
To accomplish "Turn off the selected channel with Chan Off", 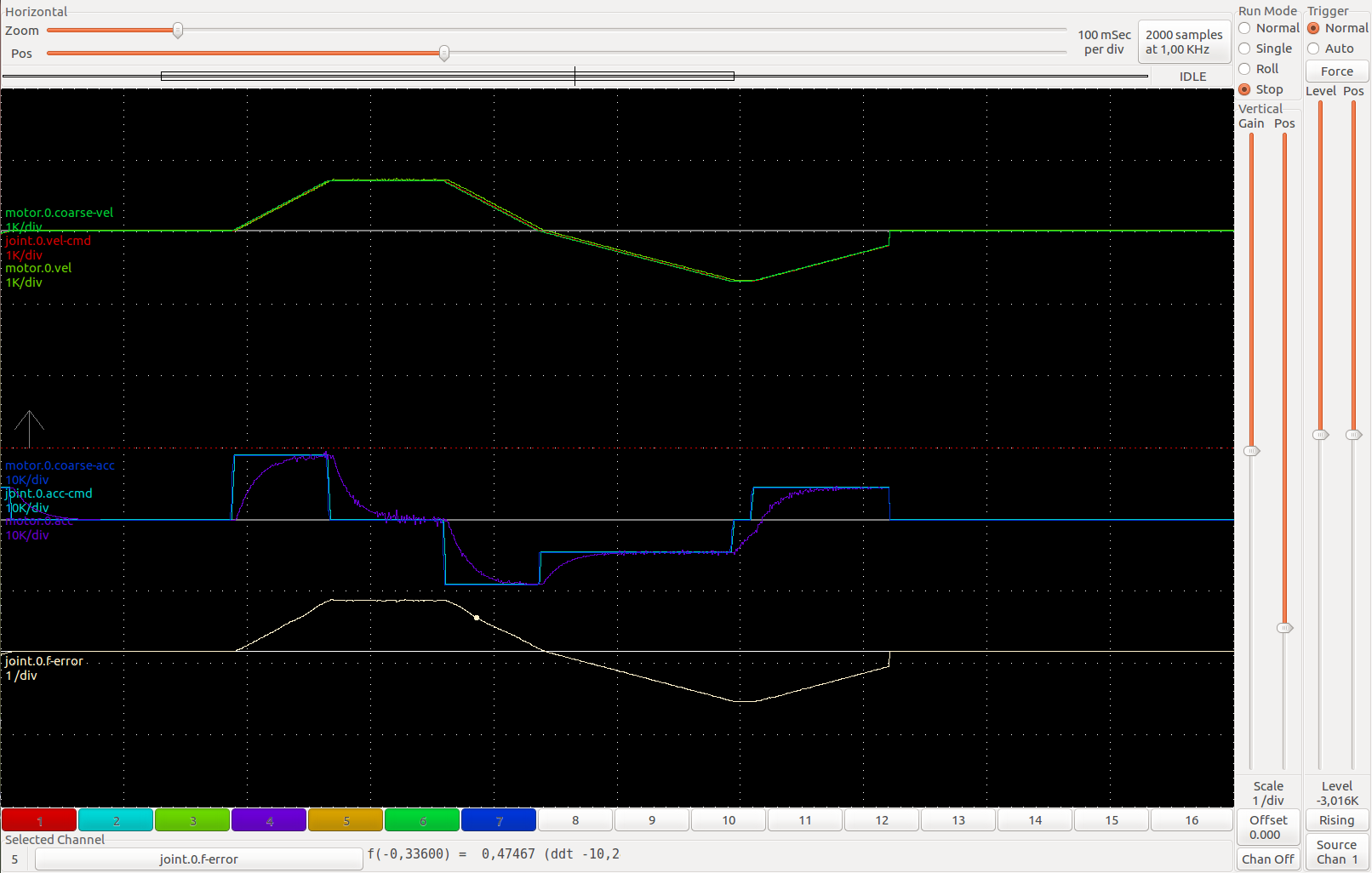I will coord(1268,859).
